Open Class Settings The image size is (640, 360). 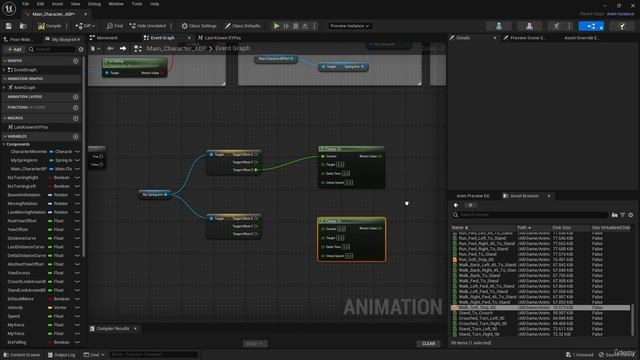199,26
